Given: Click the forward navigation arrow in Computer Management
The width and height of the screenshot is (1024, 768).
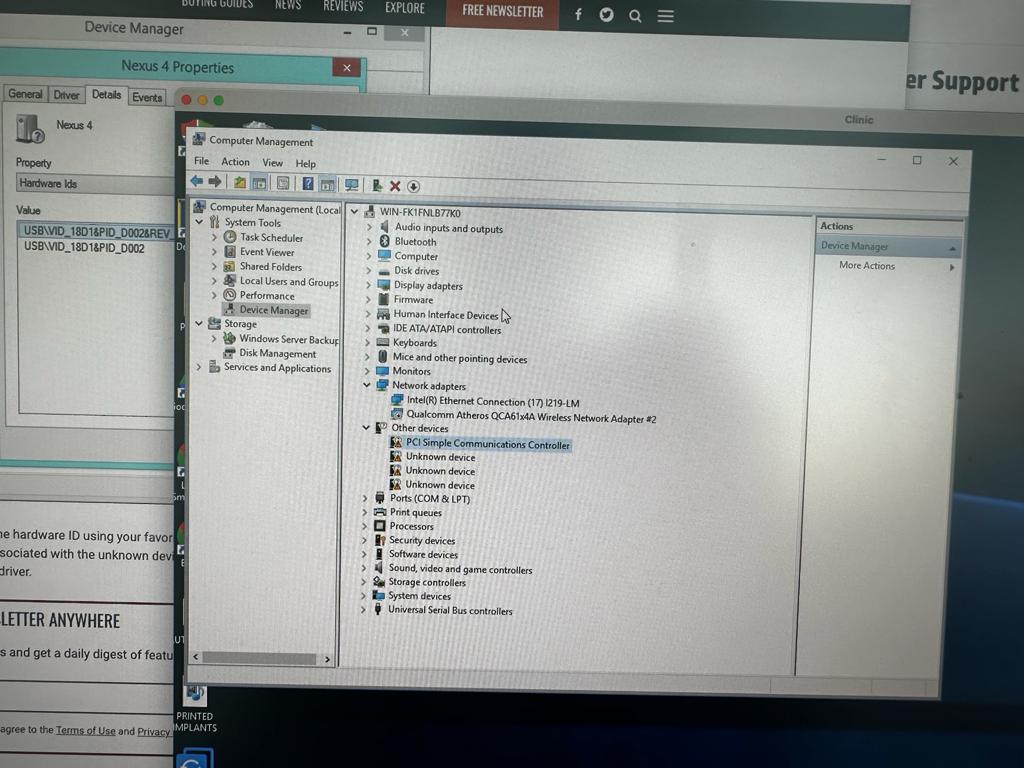Looking at the screenshot, I should click(x=215, y=182).
